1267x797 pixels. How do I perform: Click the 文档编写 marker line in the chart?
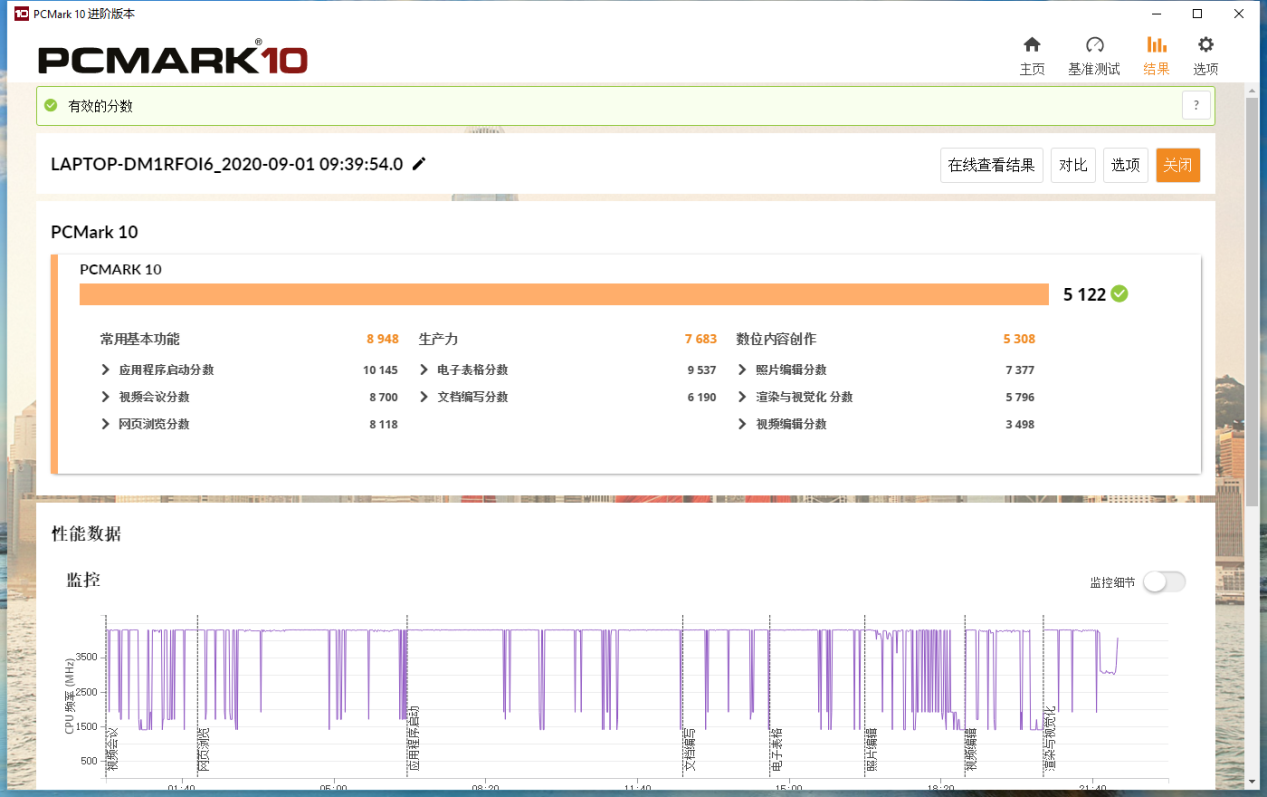click(x=682, y=695)
